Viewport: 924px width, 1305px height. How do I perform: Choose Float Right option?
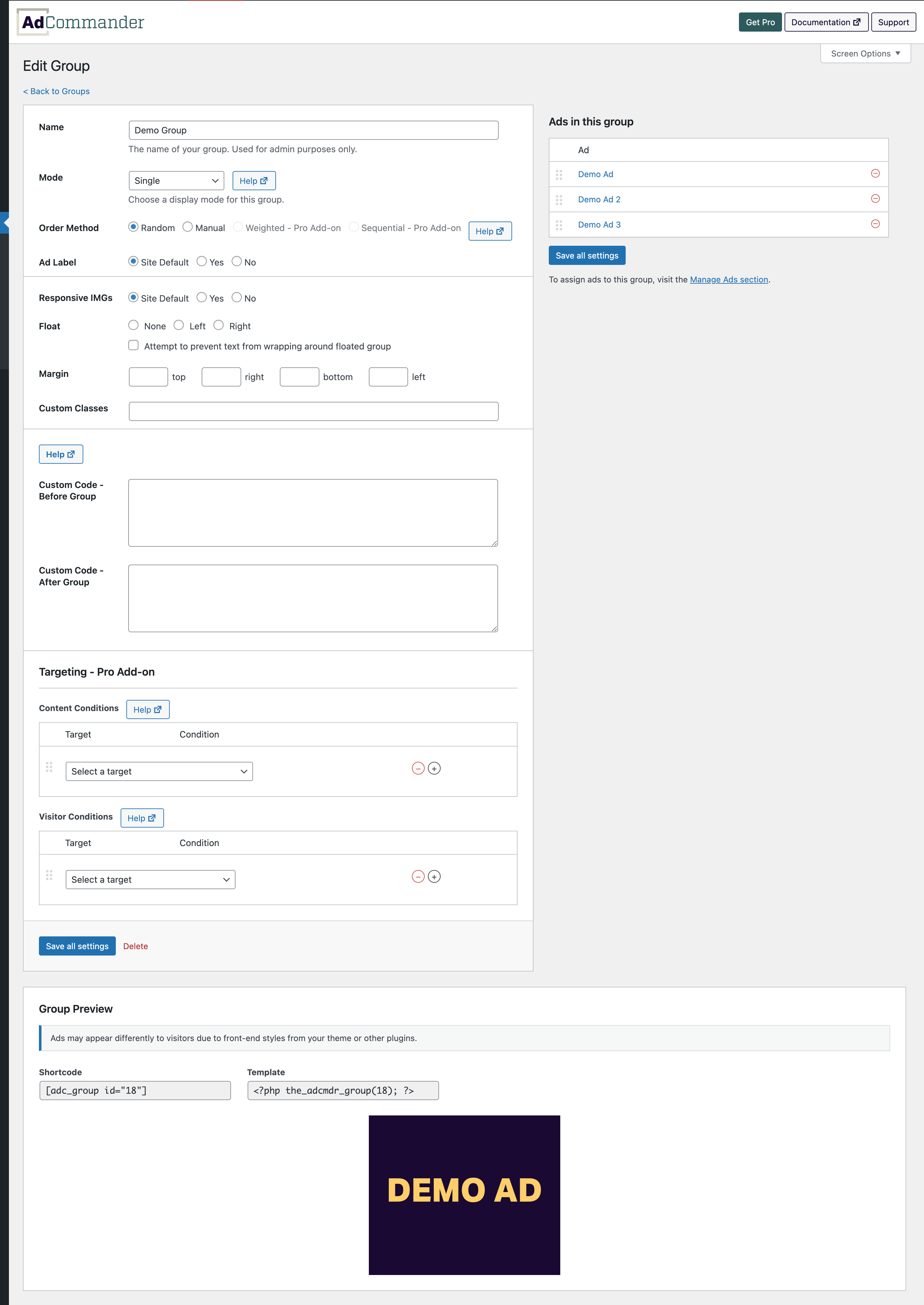click(x=219, y=325)
